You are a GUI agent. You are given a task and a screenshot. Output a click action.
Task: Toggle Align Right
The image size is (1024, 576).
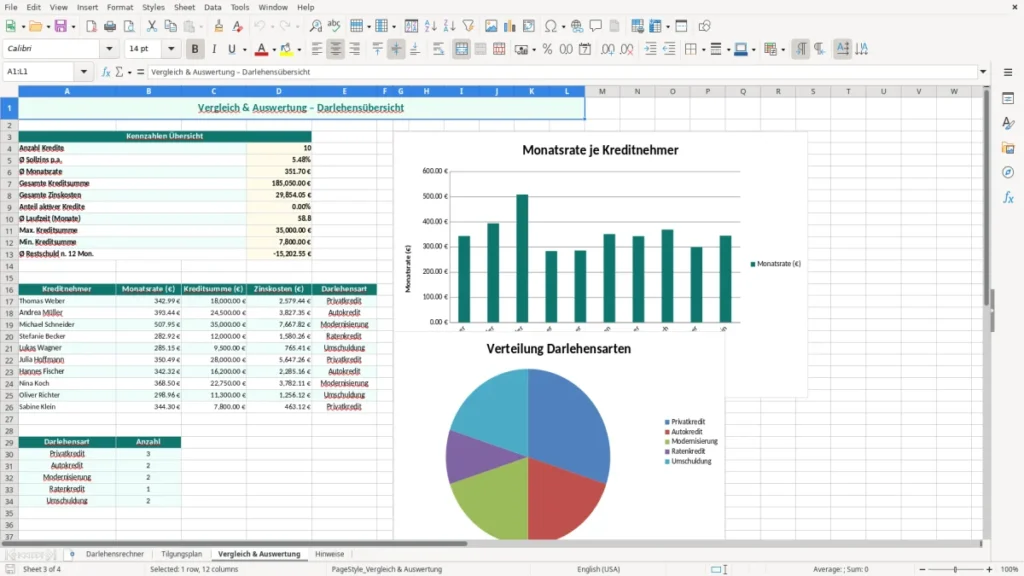click(355, 49)
